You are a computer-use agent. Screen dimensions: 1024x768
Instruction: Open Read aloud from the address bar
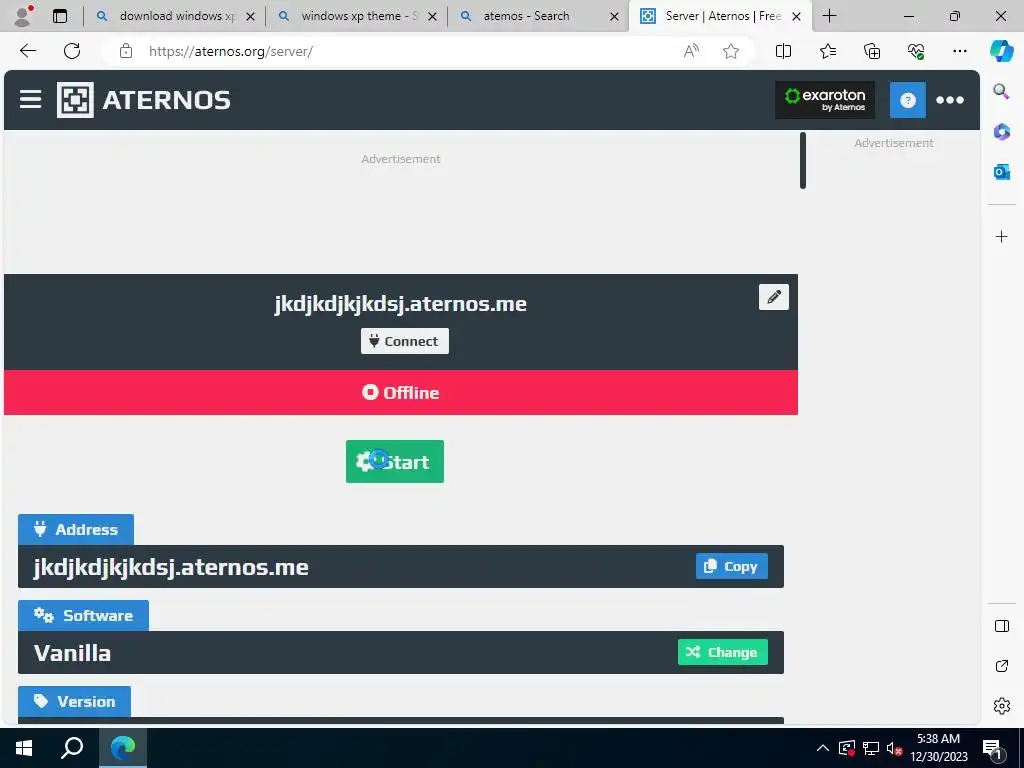click(x=691, y=51)
